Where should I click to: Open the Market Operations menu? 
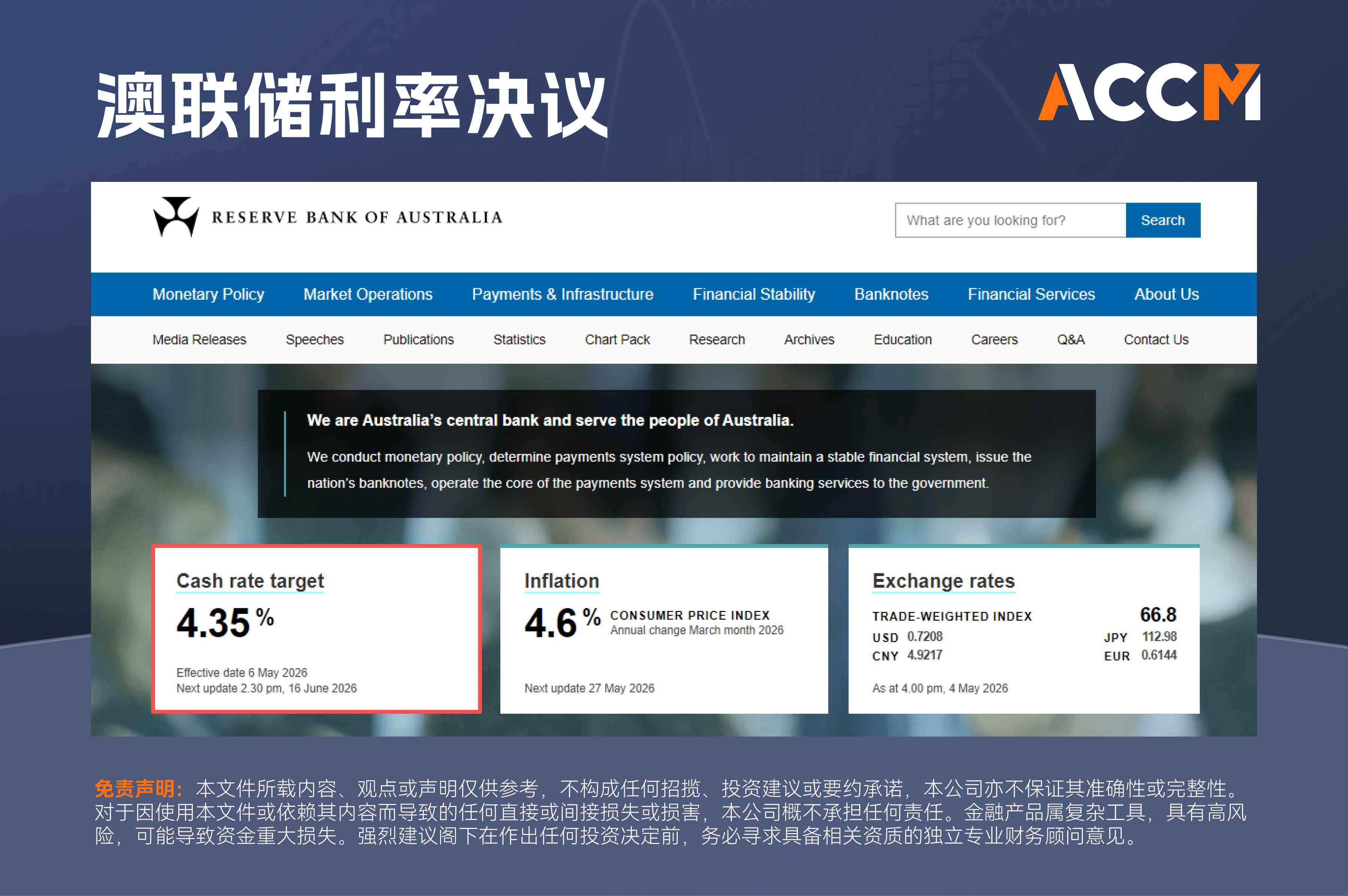[x=368, y=294]
